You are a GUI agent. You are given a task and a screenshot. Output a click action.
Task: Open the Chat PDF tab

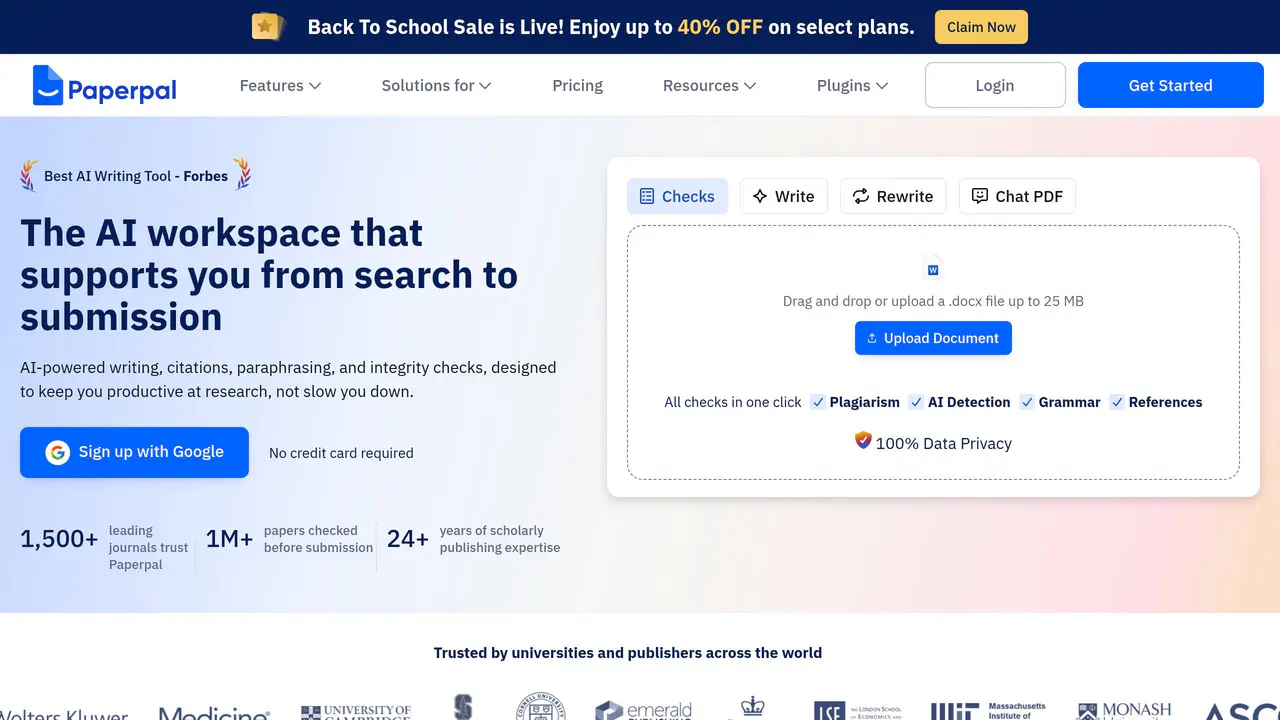1017,196
